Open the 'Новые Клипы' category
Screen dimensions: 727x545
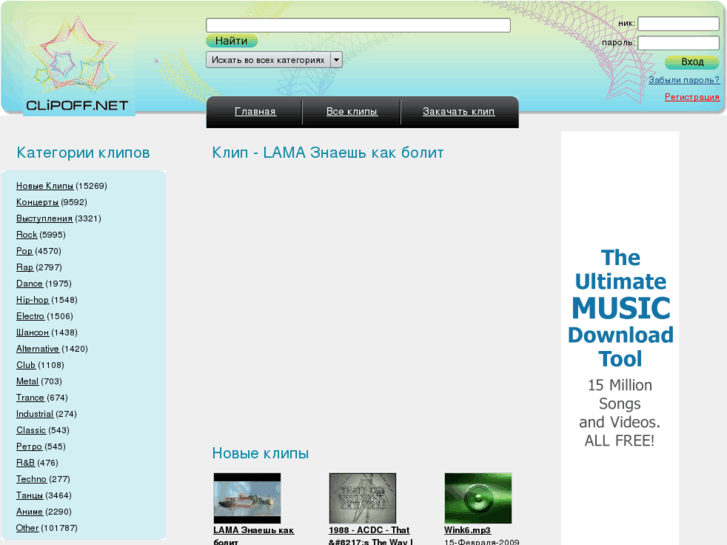click(45, 186)
